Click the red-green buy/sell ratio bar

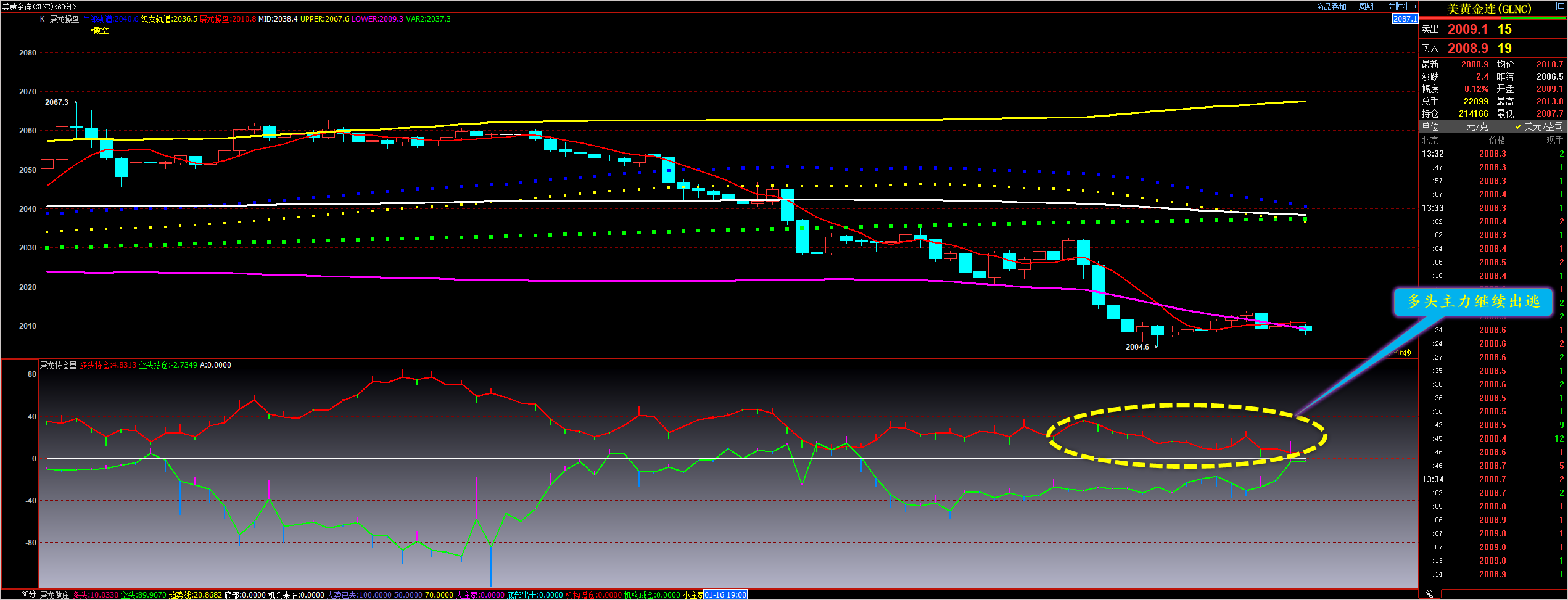click(x=1492, y=18)
